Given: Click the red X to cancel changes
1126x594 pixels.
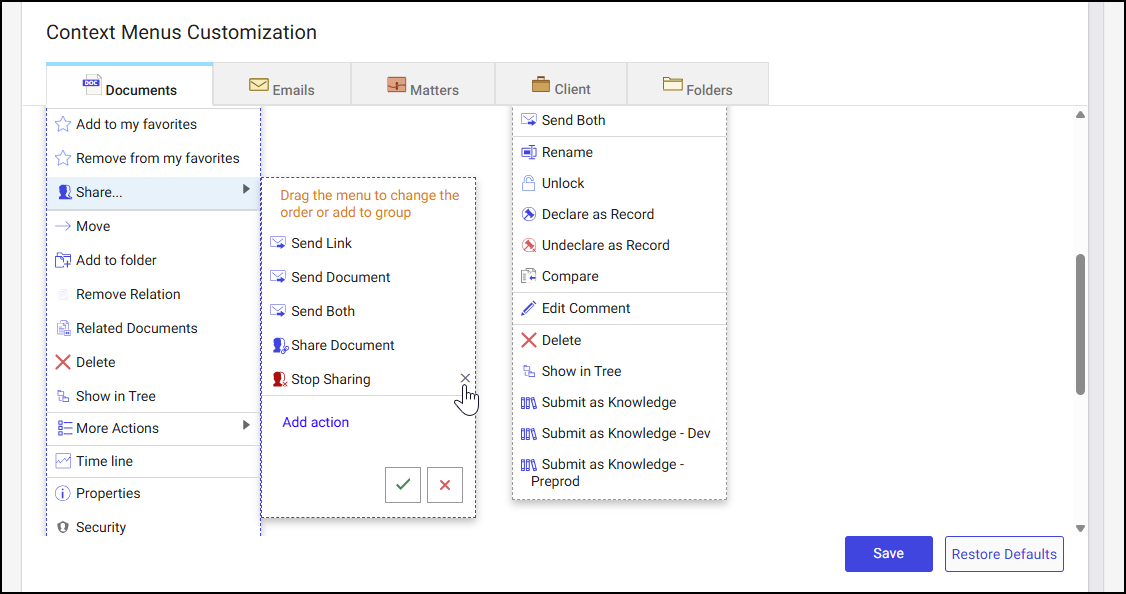Looking at the screenshot, I should pos(444,485).
